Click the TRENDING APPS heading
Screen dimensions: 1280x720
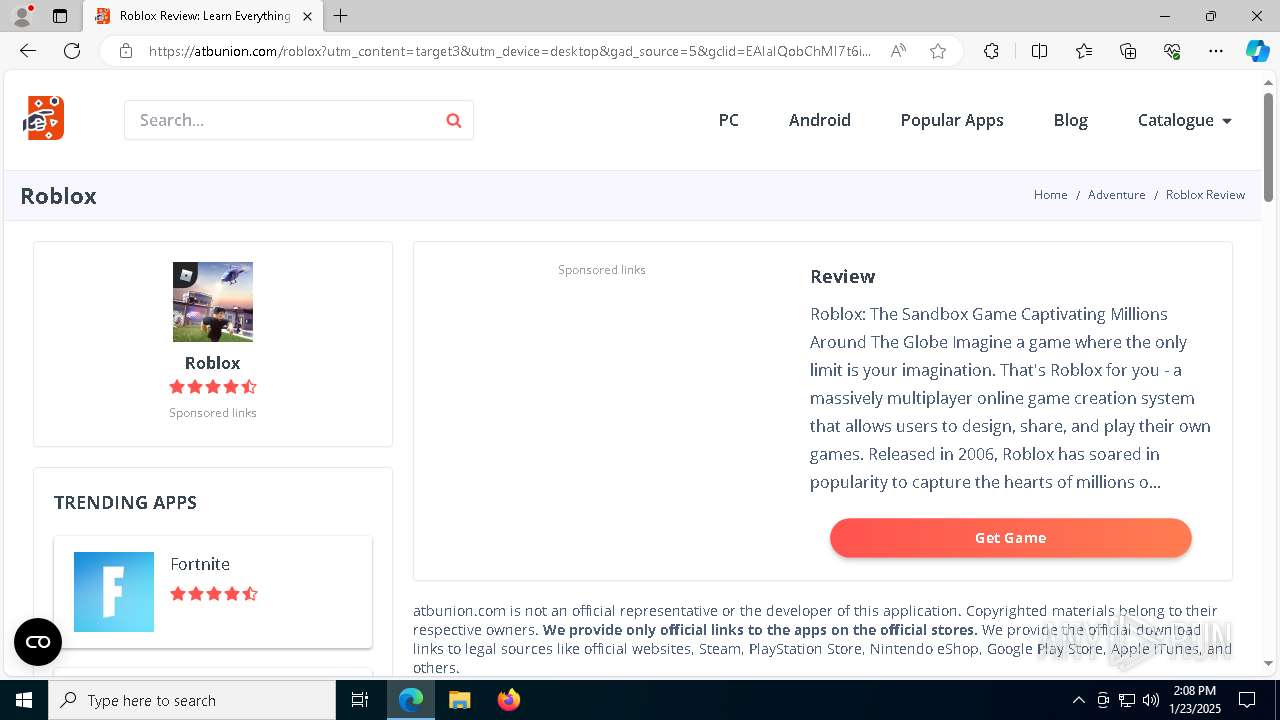pyautogui.click(x=125, y=502)
